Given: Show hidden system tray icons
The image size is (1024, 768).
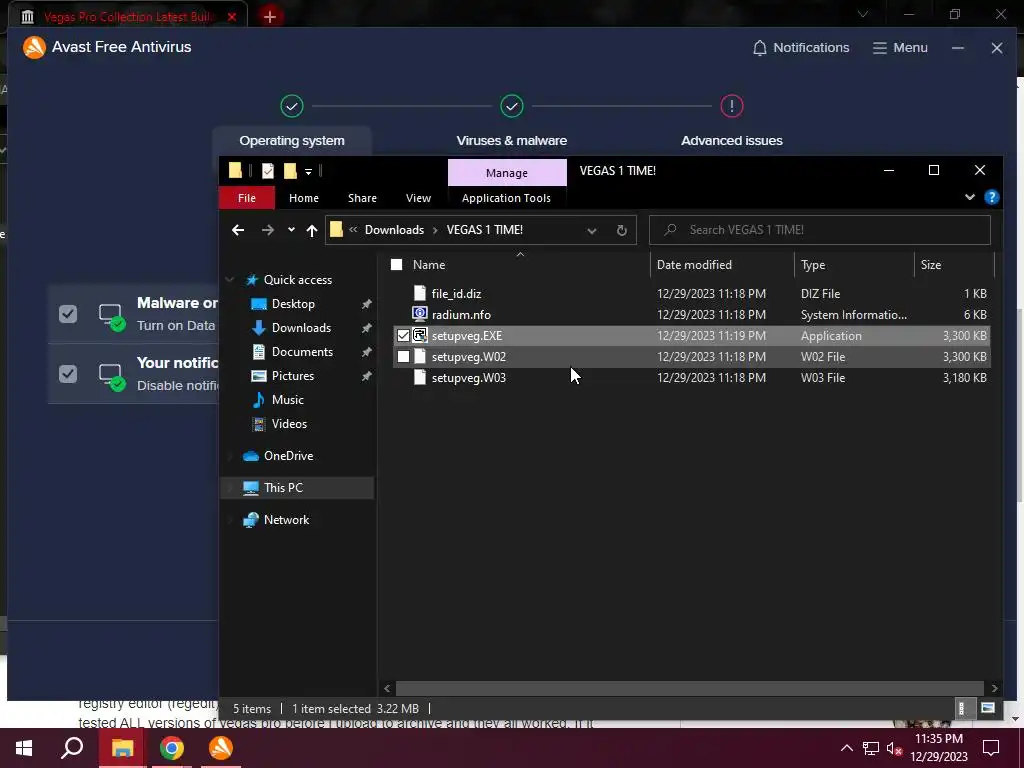Looking at the screenshot, I should pyautogui.click(x=846, y=748).
